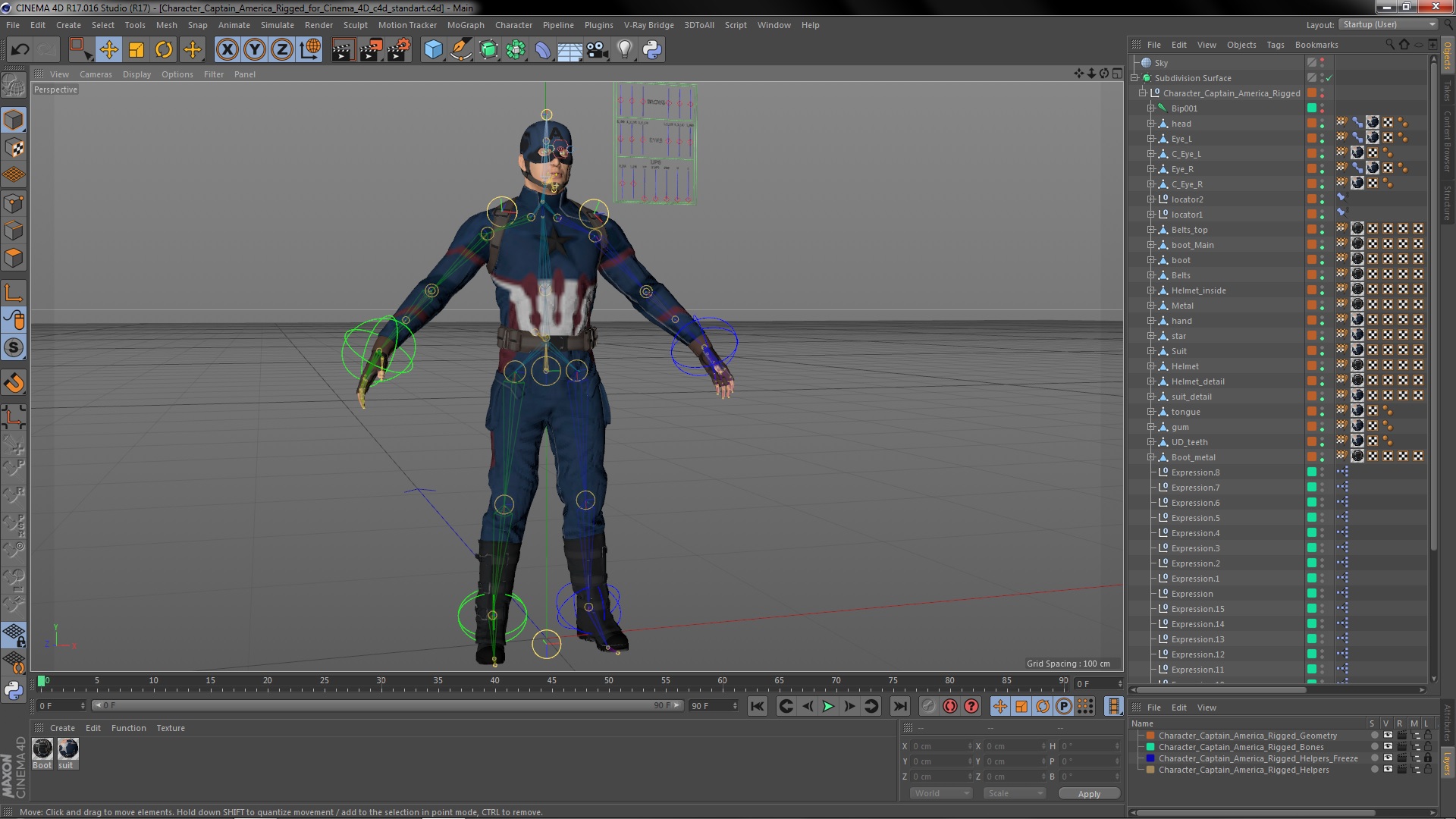Screen dimensions: 1456x819
Task: Toggle Position keyframe recording icon in timeline
Action: click(x=1000, y=706)
